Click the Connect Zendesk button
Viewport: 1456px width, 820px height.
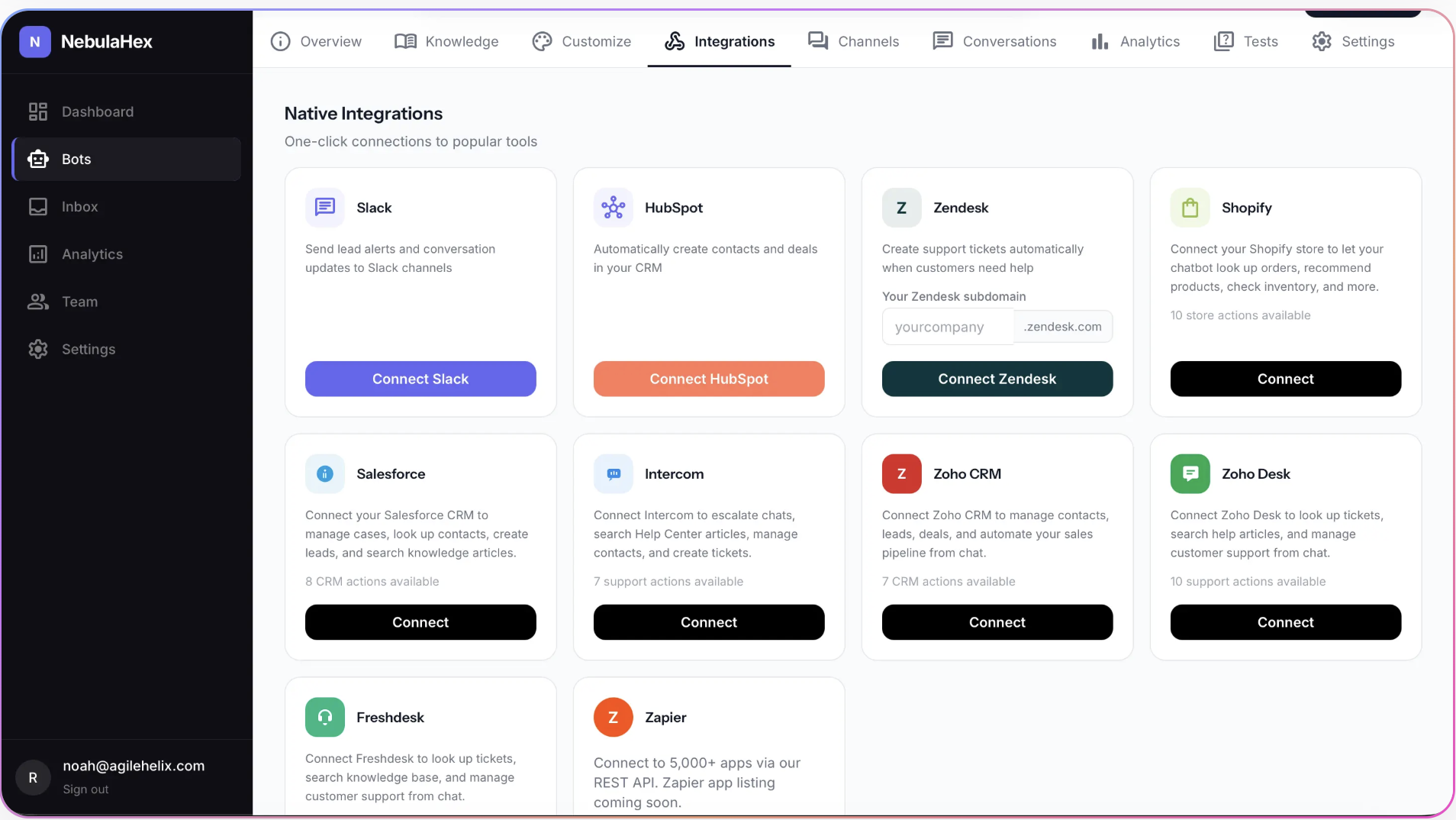(x=997, y=379)
